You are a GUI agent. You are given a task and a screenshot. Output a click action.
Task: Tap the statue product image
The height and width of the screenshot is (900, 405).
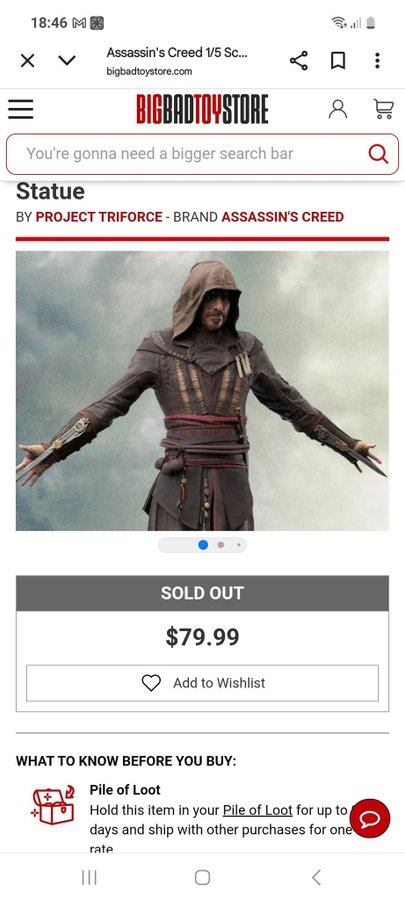(202, 391)
